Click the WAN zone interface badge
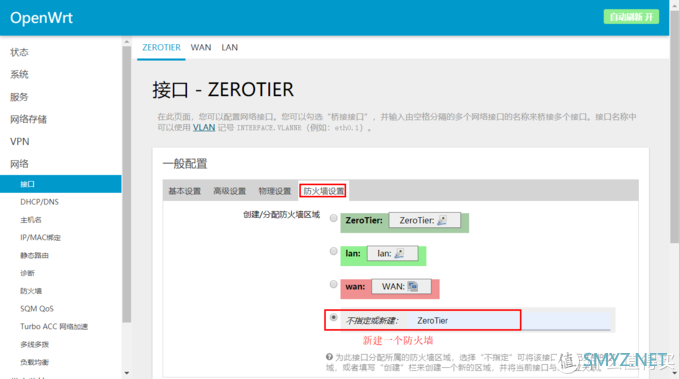The width and height of the screenshot is (680, 379). tap(401, 286)
